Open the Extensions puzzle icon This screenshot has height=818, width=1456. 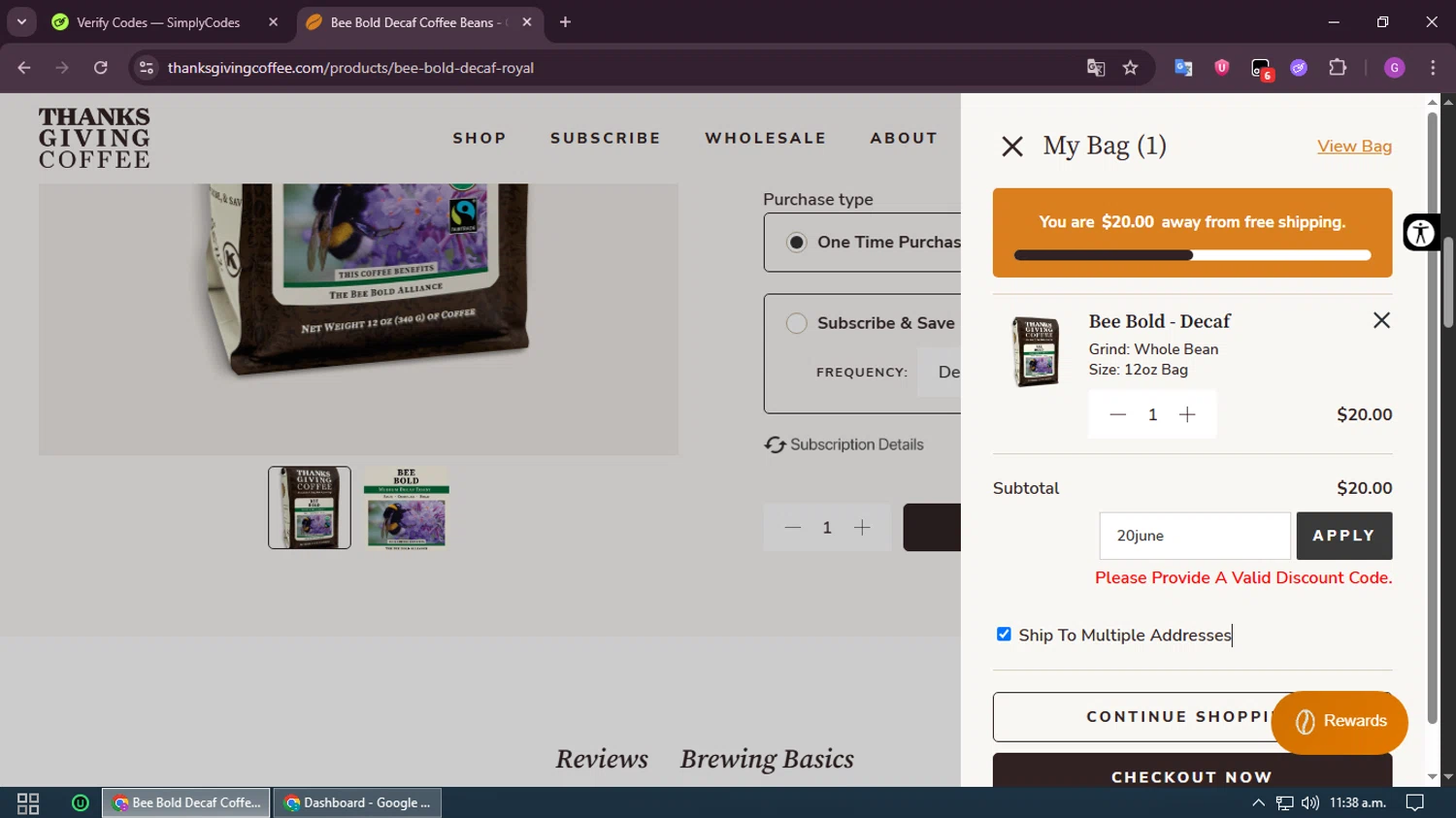(1338, 68)
